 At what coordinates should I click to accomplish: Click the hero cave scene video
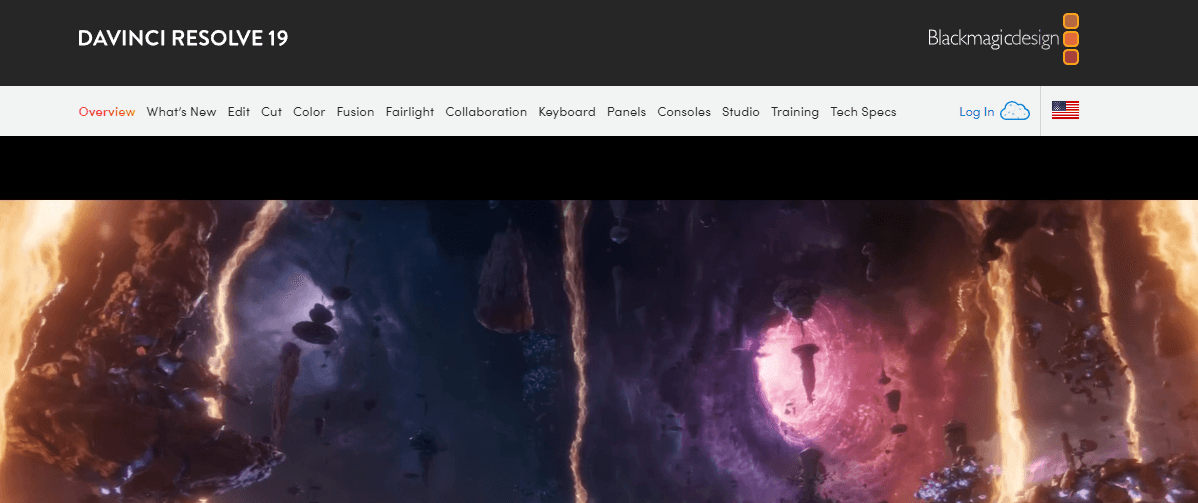tap(599, 352)
